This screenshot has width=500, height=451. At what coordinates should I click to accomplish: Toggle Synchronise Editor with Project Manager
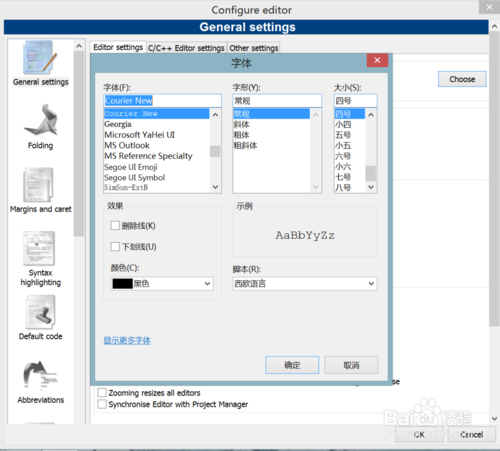point(102,404)
